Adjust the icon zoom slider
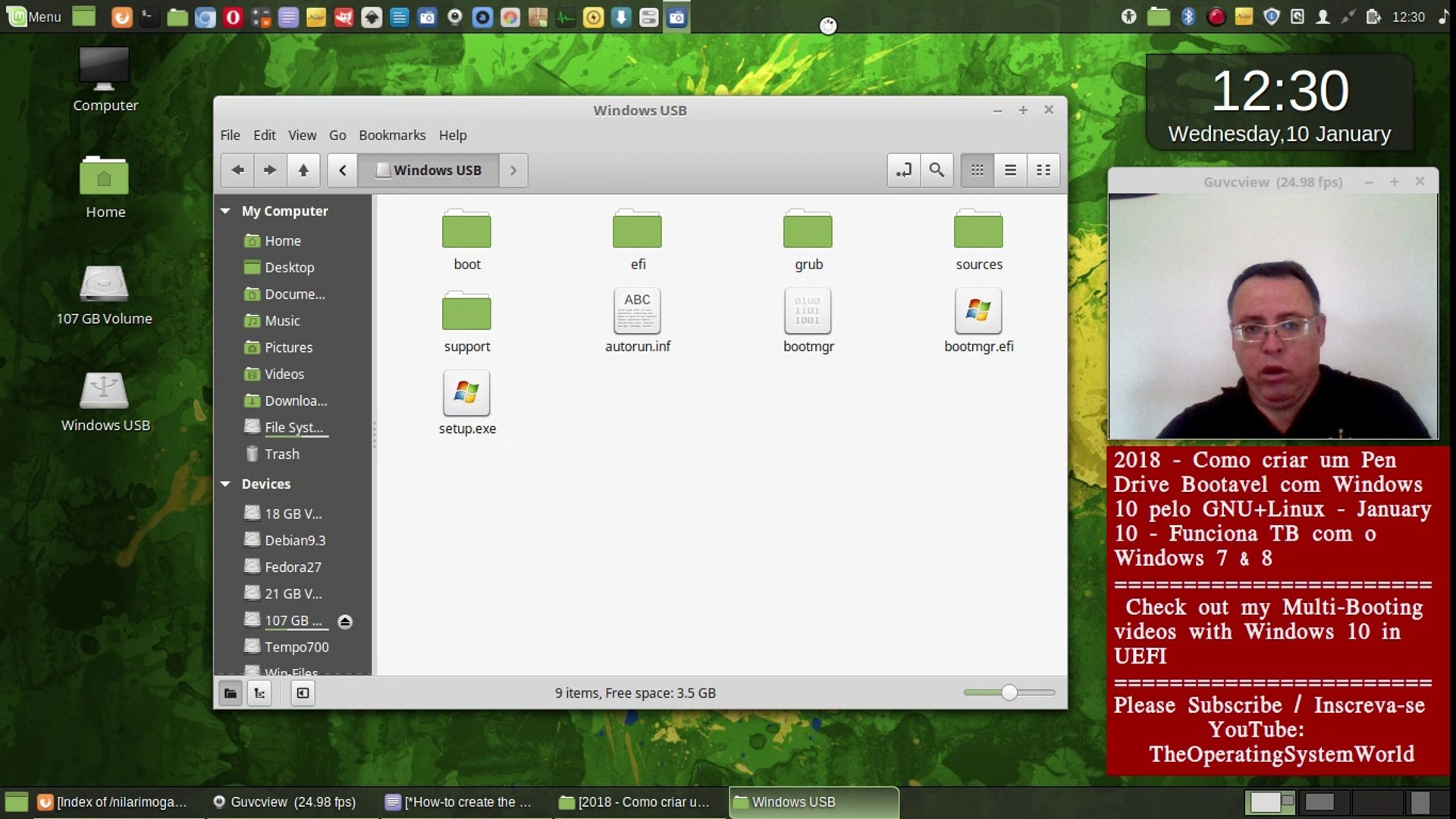The height and width of the screenshot is (819, 1456). tap(1009, 692)
